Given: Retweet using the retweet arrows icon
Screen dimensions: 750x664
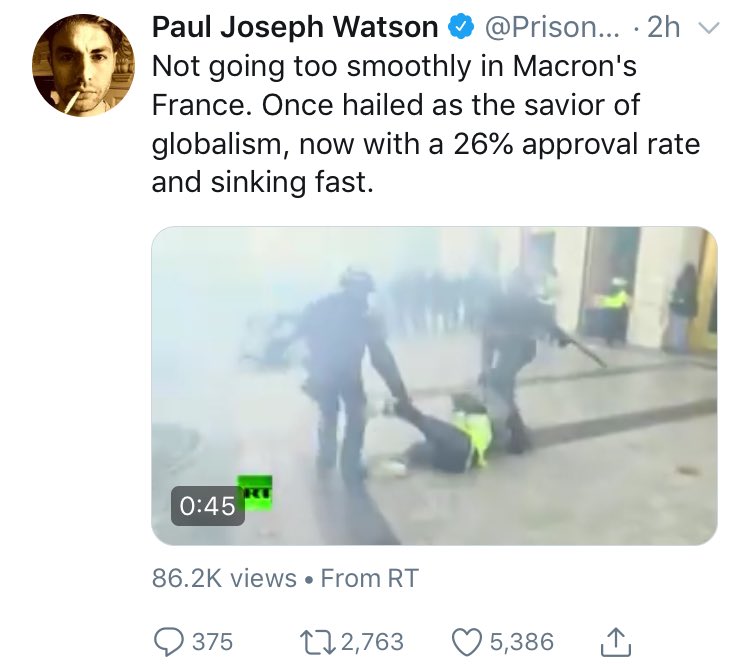Looking at the screenshot, I should (317, 642).
